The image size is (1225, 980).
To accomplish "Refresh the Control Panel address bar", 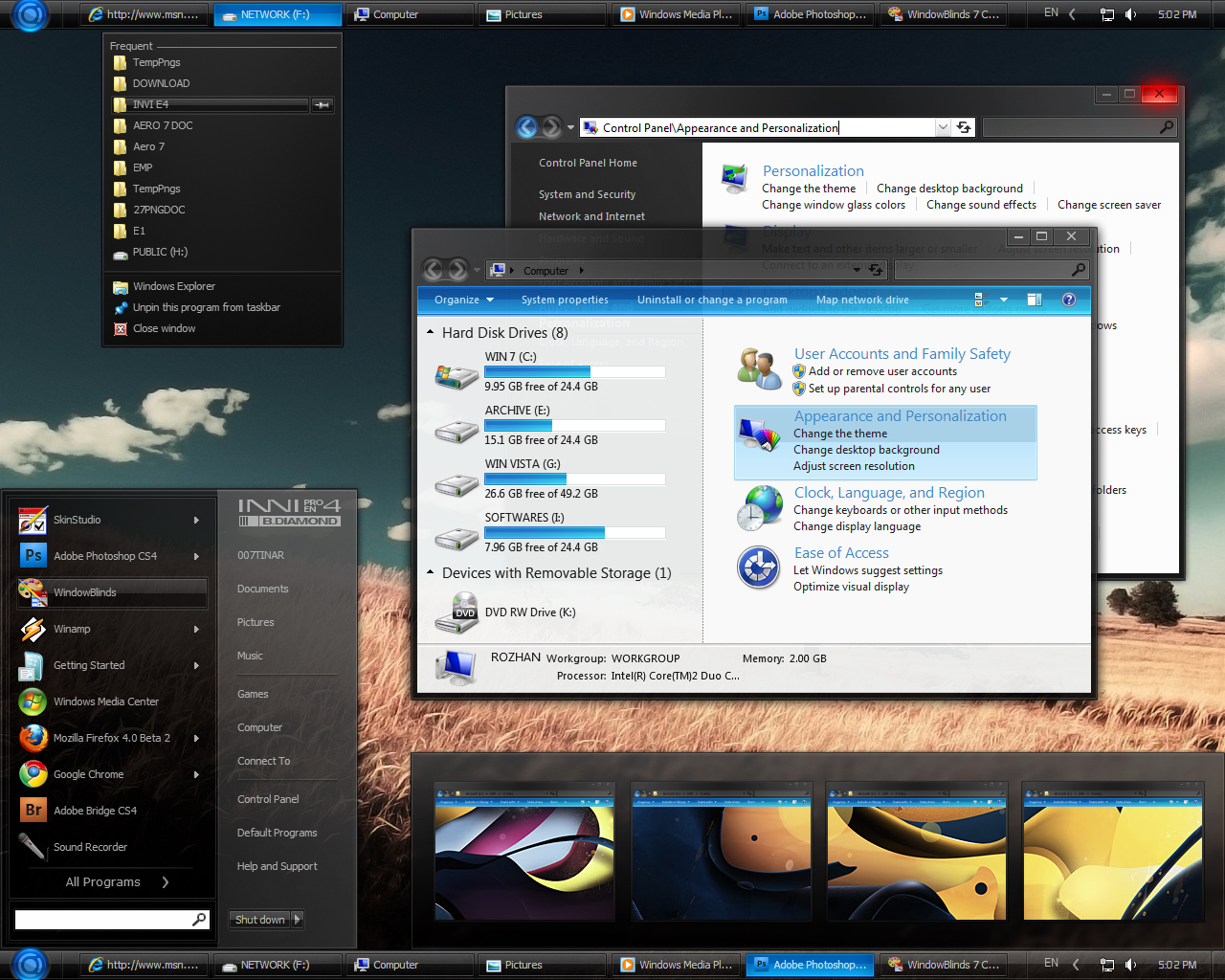I will click(x=964, y=127).
